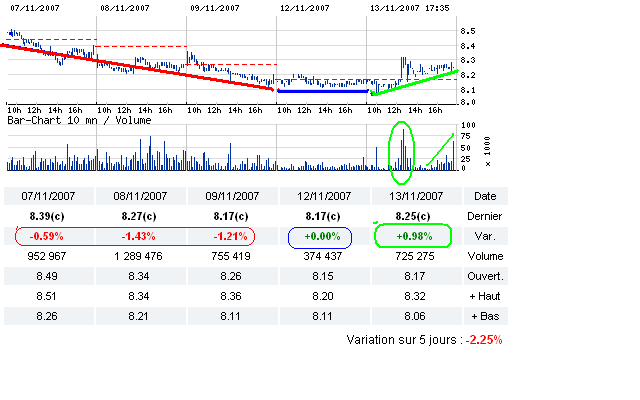Click the 8.27(c) closing price
This screenshot has width=640, height=400.
point(139,216)
